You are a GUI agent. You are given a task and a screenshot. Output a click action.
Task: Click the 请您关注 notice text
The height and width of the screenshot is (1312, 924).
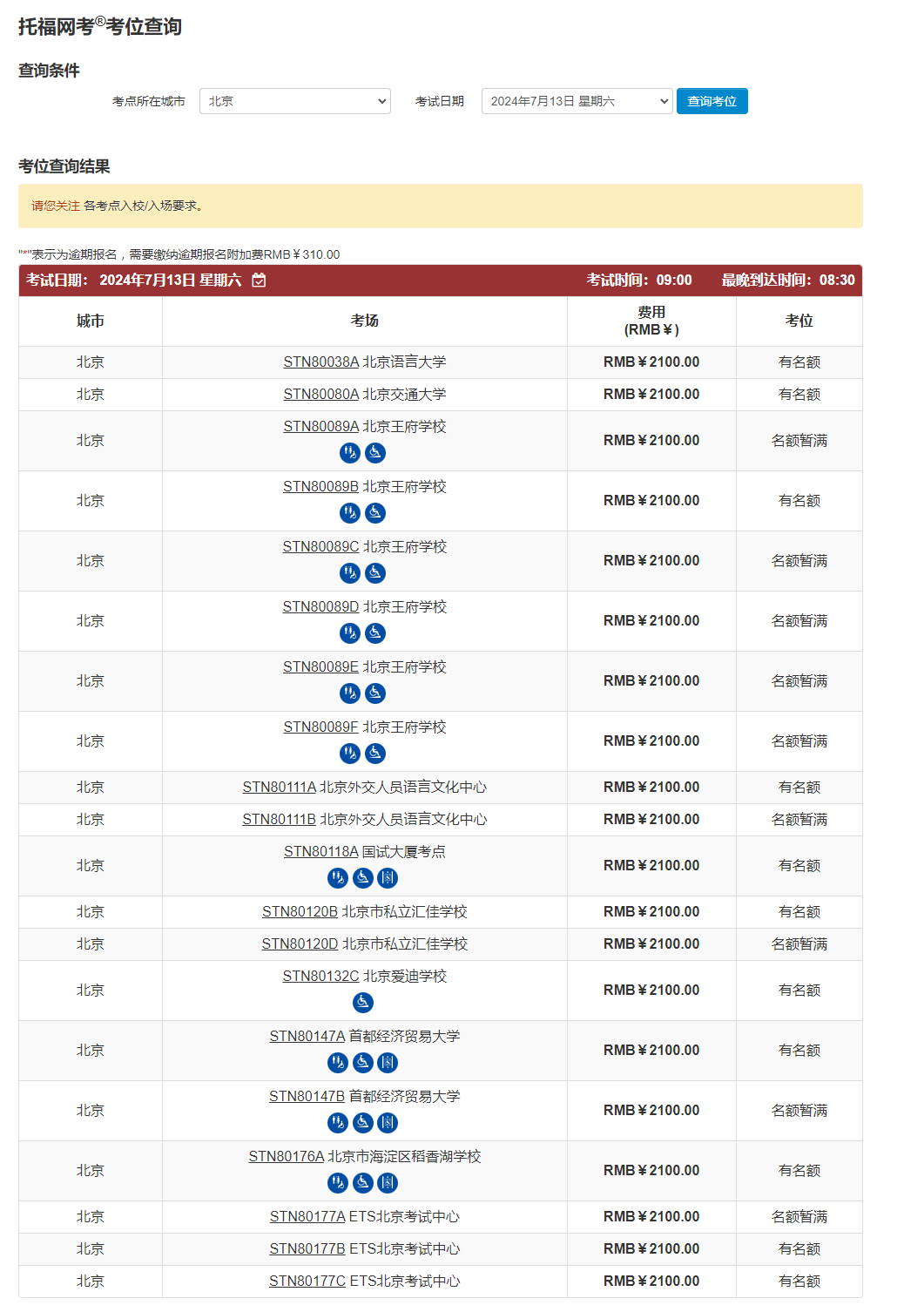[x=56, y=206]
